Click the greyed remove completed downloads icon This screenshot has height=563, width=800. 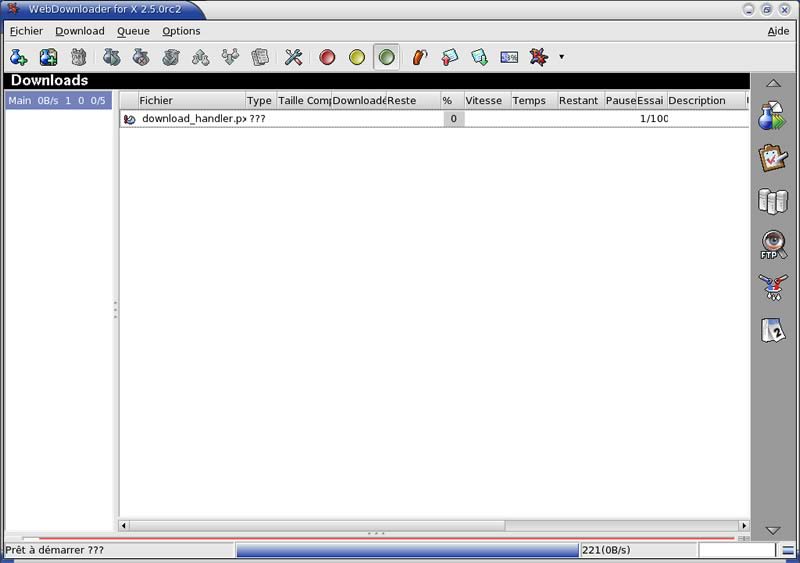[x=171, y=57]
